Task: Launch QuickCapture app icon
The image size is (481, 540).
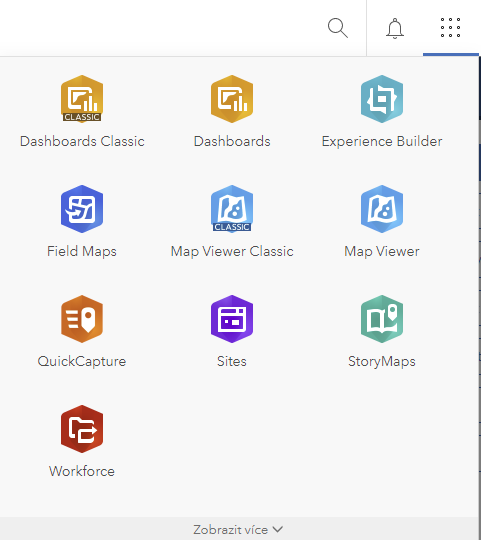Action: pos(82,319)
